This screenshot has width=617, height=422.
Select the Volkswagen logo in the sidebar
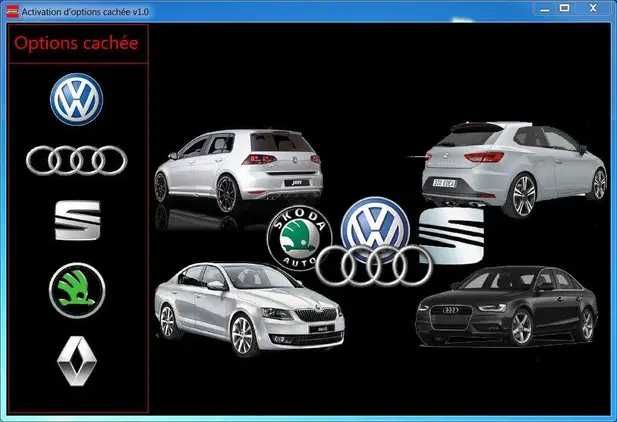(x=76, y=99)
